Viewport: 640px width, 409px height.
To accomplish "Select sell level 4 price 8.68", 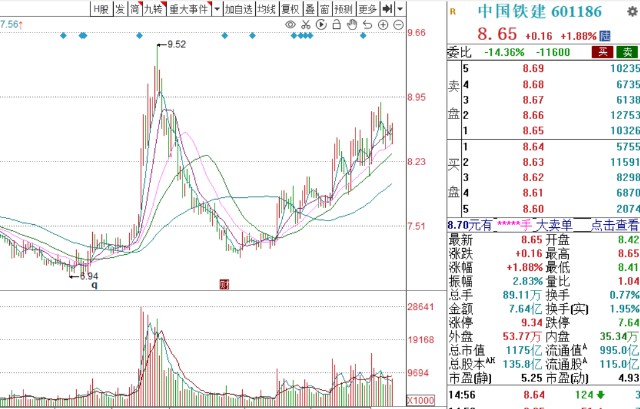I will coord(533,84).
